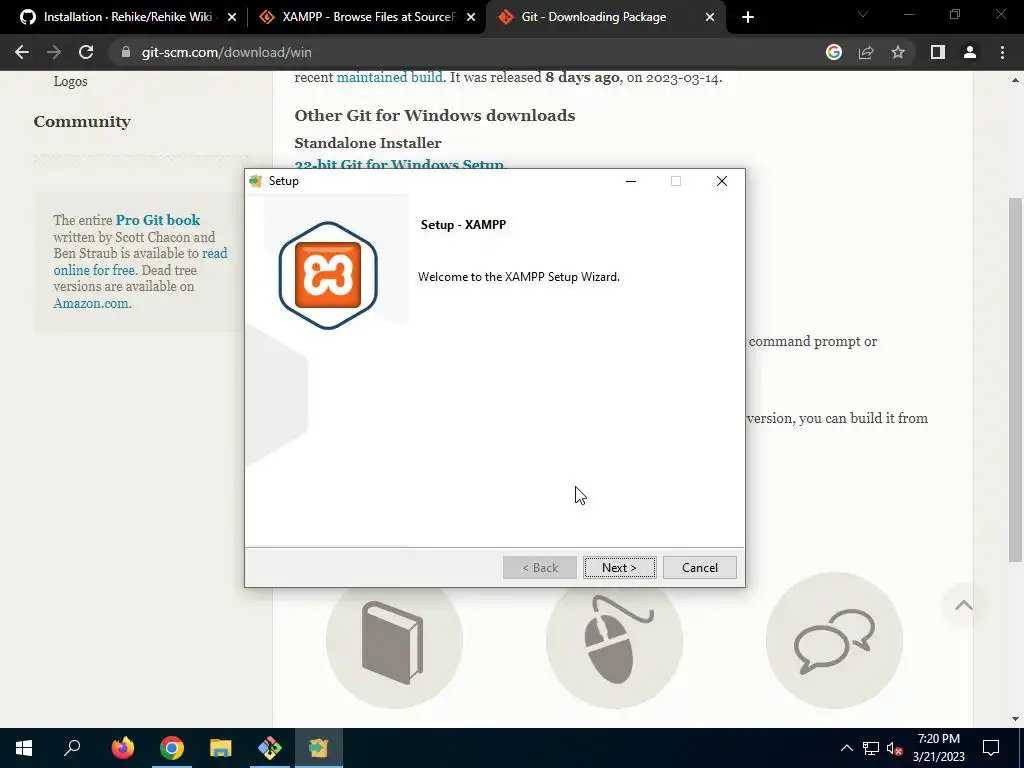Close the XAMPP Setup dialog
The width and height of the screenshot is (1024, 768).
tap(722, 181)
